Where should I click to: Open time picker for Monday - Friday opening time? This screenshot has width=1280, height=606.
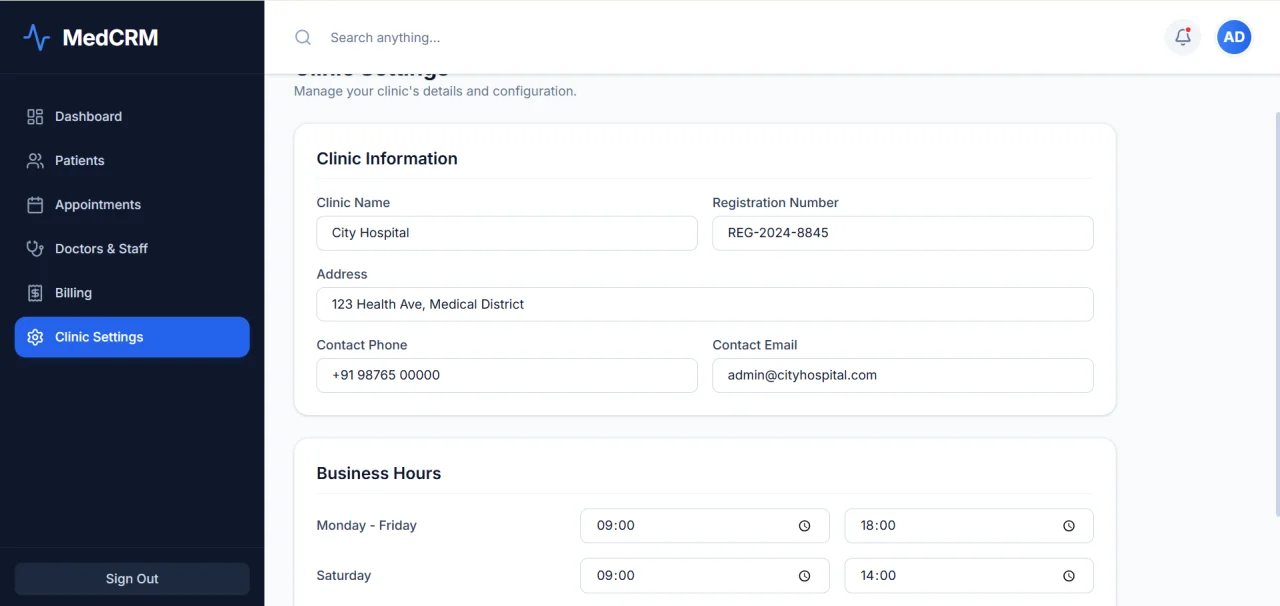click(x=804, y=526)
